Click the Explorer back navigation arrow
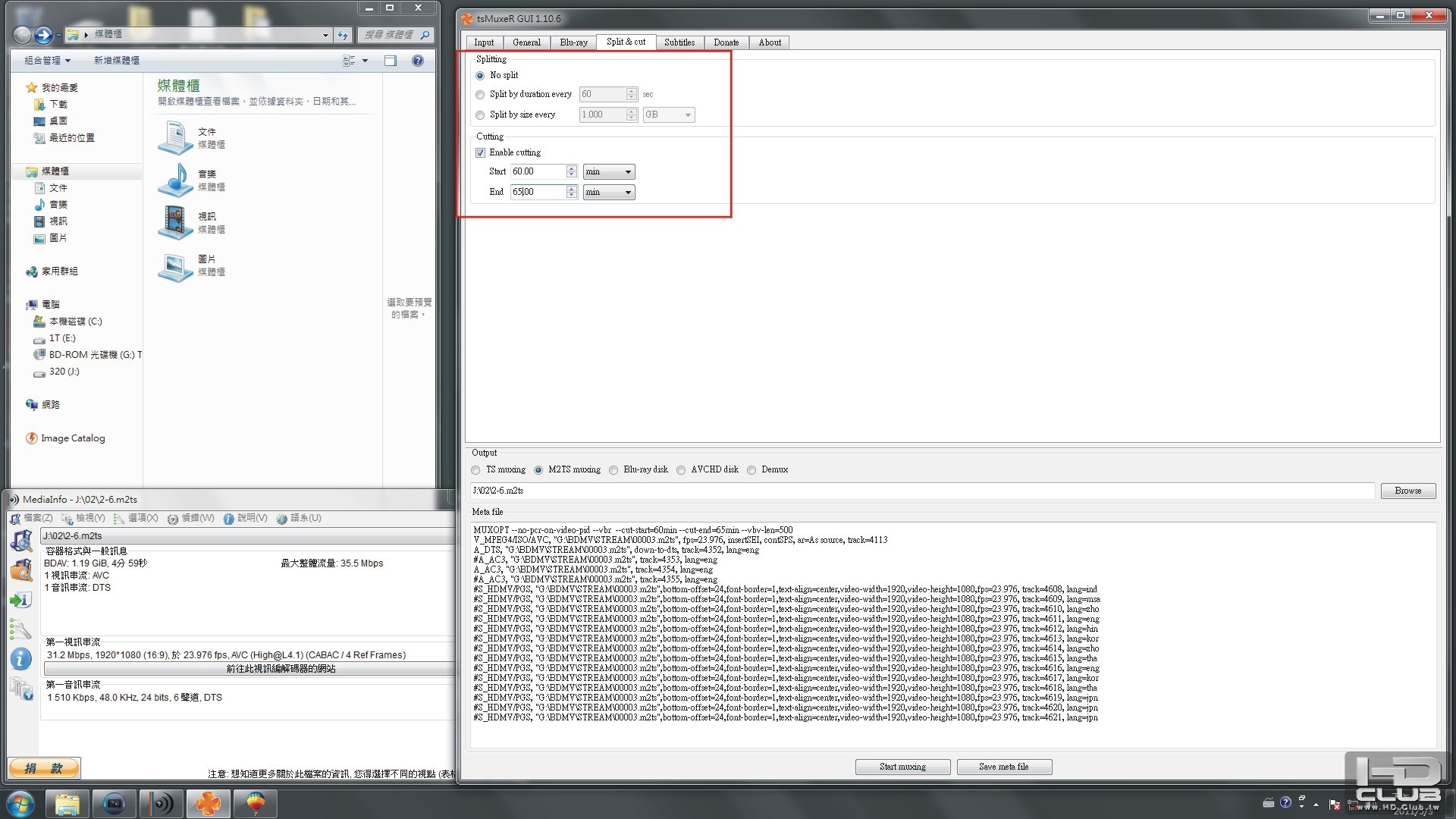 tap(23, 34)
